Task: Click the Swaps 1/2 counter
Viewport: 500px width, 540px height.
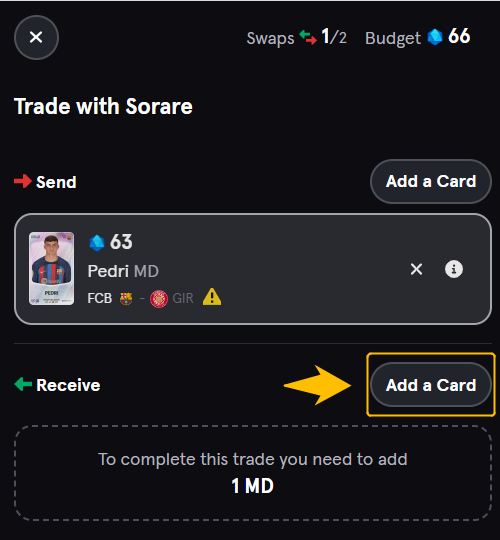Action: (x=296, y=37)
